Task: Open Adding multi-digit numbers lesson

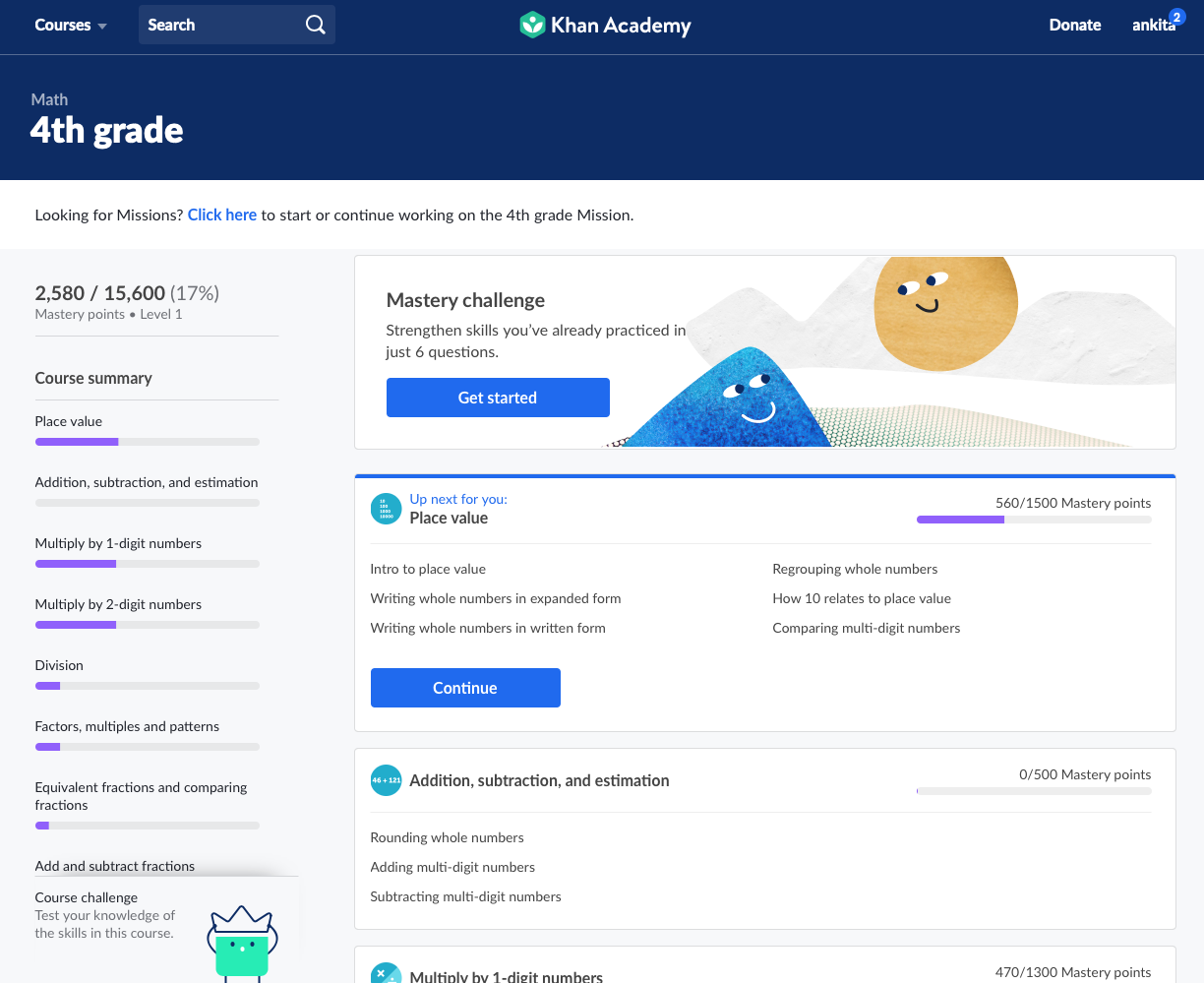Action: [x=452, y=867]
